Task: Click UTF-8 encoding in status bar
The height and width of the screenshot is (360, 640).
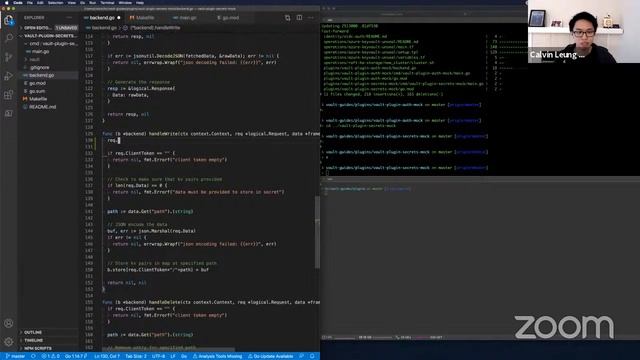Action: [158, 356]
